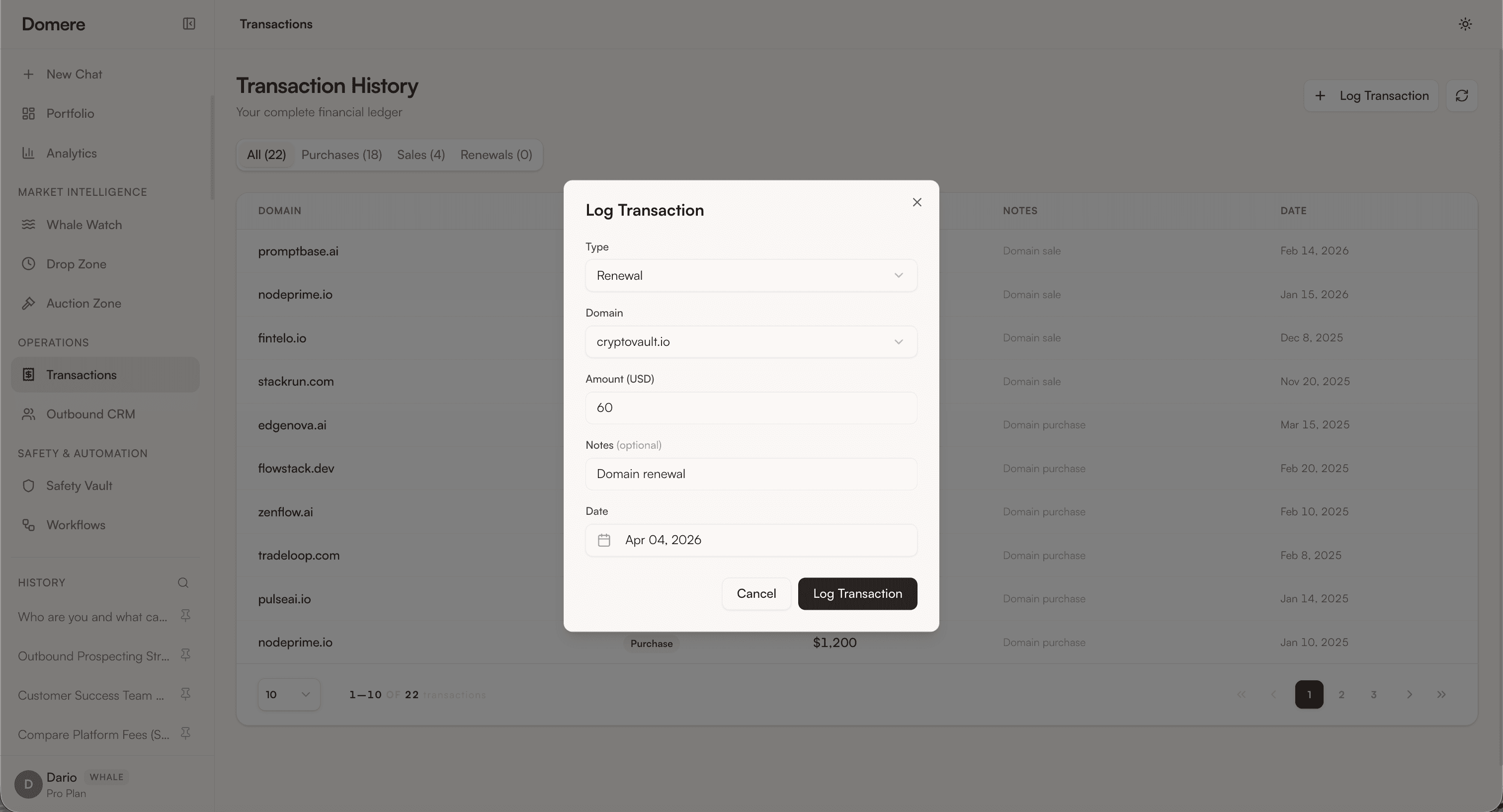The height and width of the screenshot is (812, 1503).
Task: Switch to the Purchases filter tab
Action: [x=341, y=155]
